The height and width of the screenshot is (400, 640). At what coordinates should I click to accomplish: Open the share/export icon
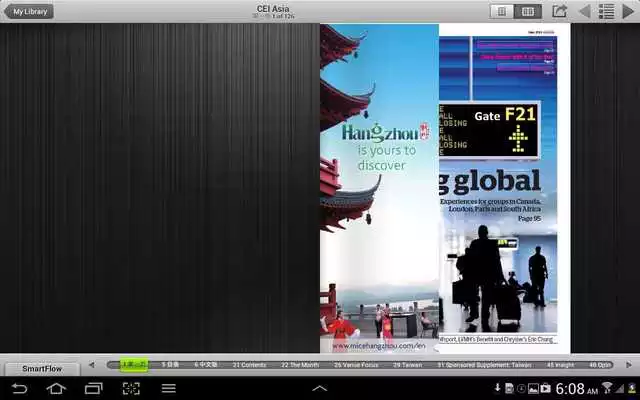559,11
